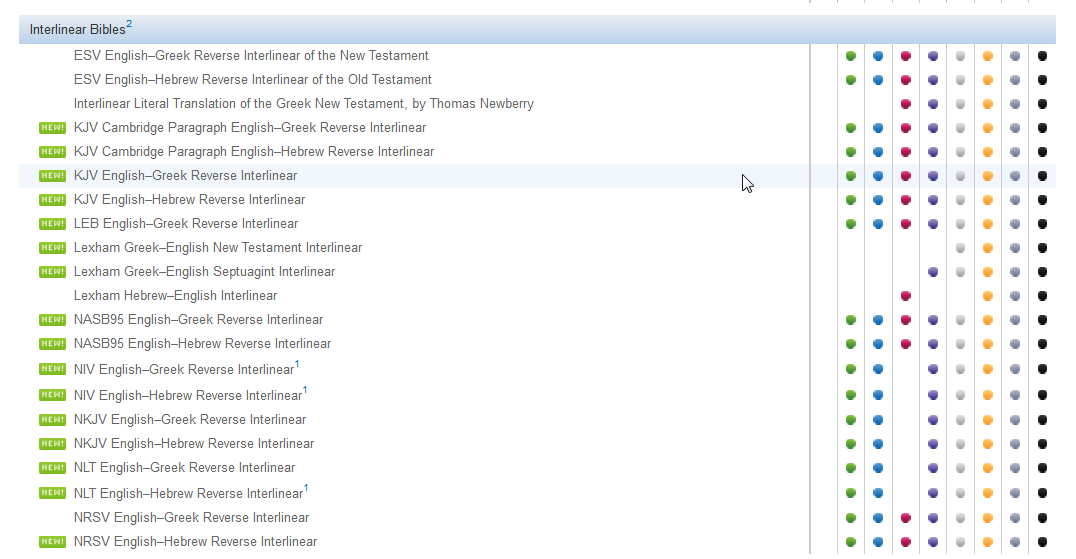This screenshot has width=1076, height=559.
Task: Click the Interlinear Bibles section header
Action: [x=537, y=29]
